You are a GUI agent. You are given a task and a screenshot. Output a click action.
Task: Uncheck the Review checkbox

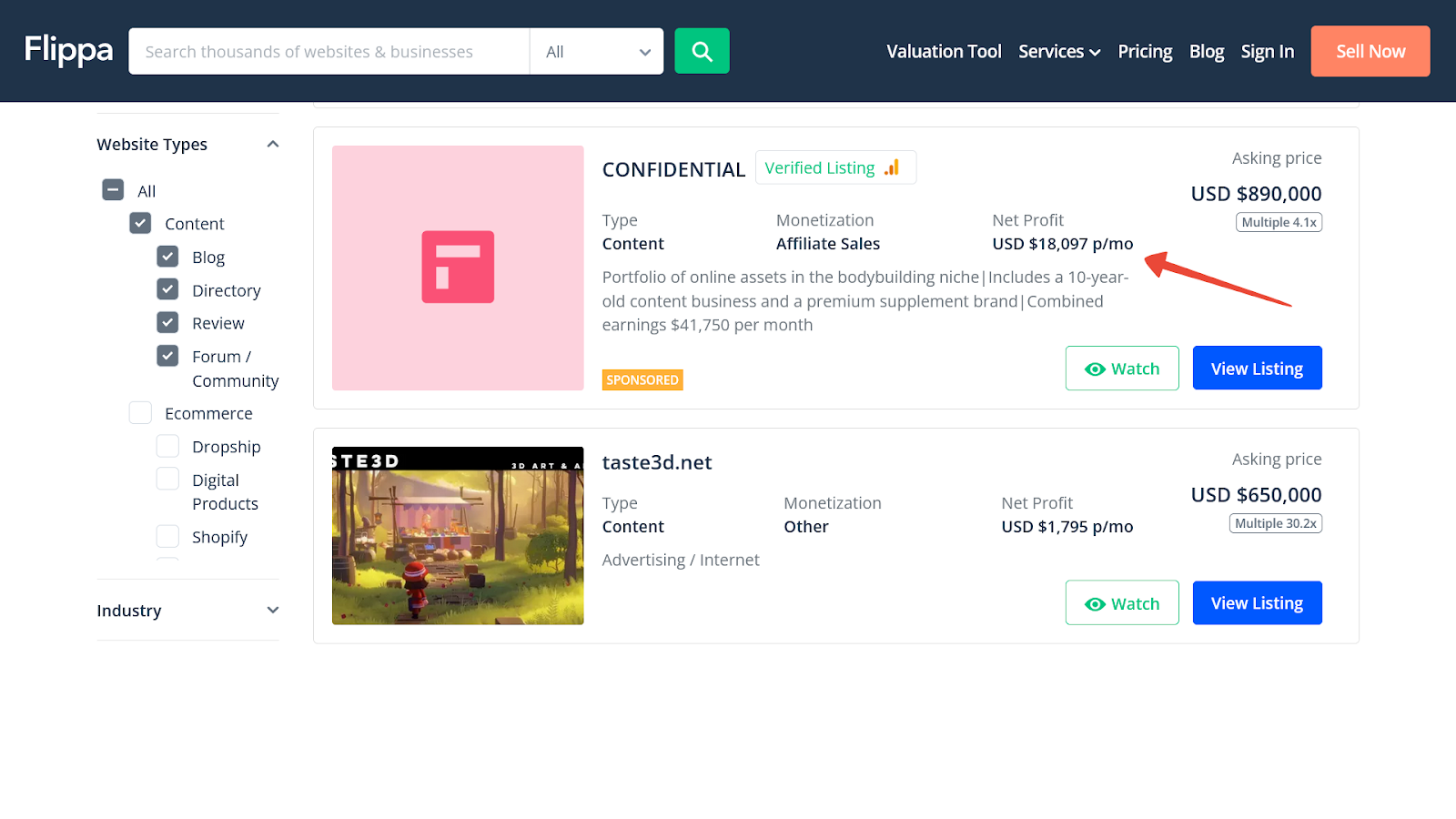pos(167,322)
